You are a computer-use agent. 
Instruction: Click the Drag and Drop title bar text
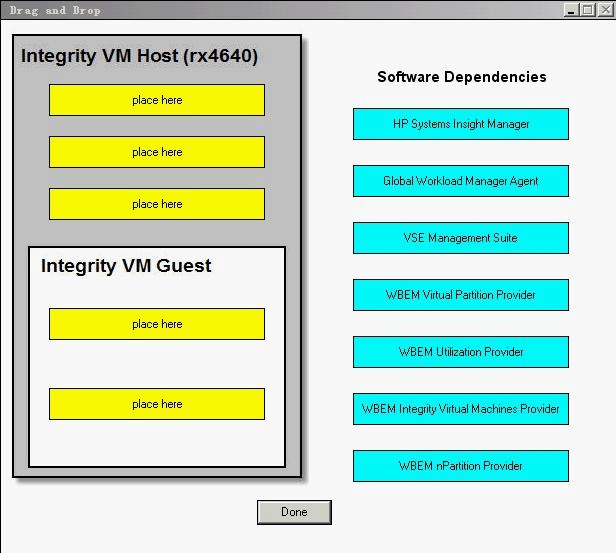pyautogui.click(x=55, y=11)
